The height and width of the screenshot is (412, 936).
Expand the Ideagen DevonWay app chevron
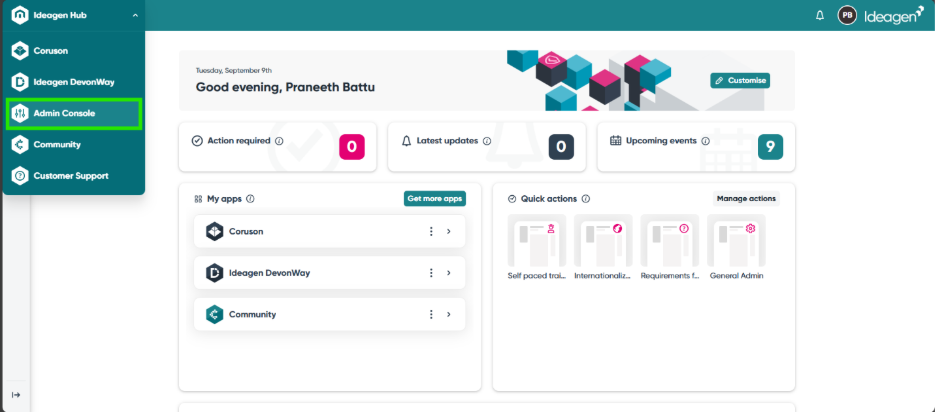click(449, 273)
